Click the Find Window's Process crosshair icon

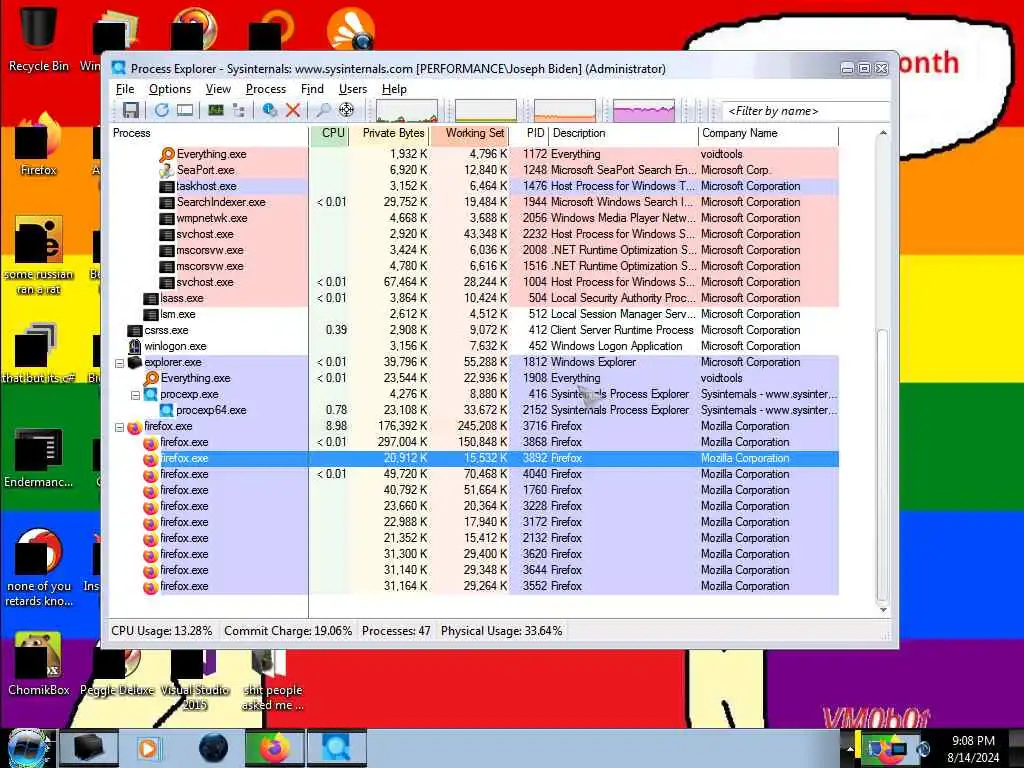tap(346, 110)
